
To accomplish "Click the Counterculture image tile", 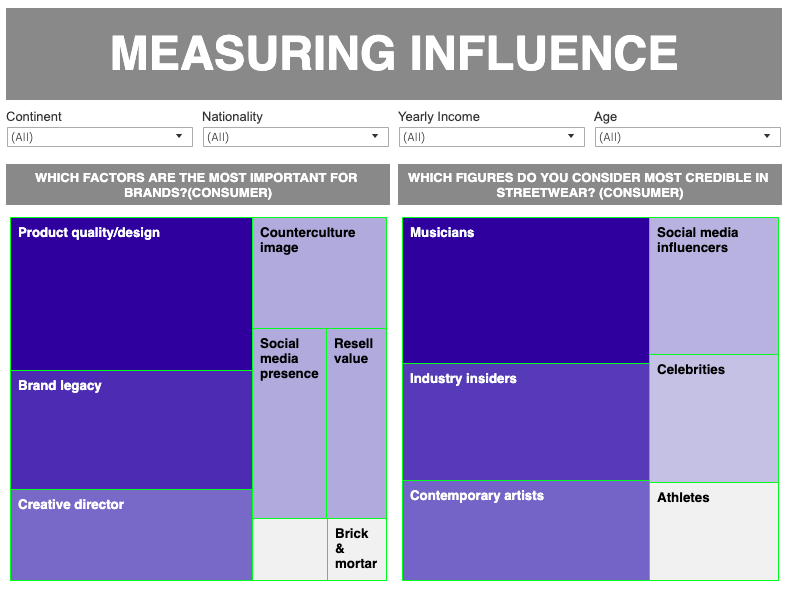I will pos(319,273).
